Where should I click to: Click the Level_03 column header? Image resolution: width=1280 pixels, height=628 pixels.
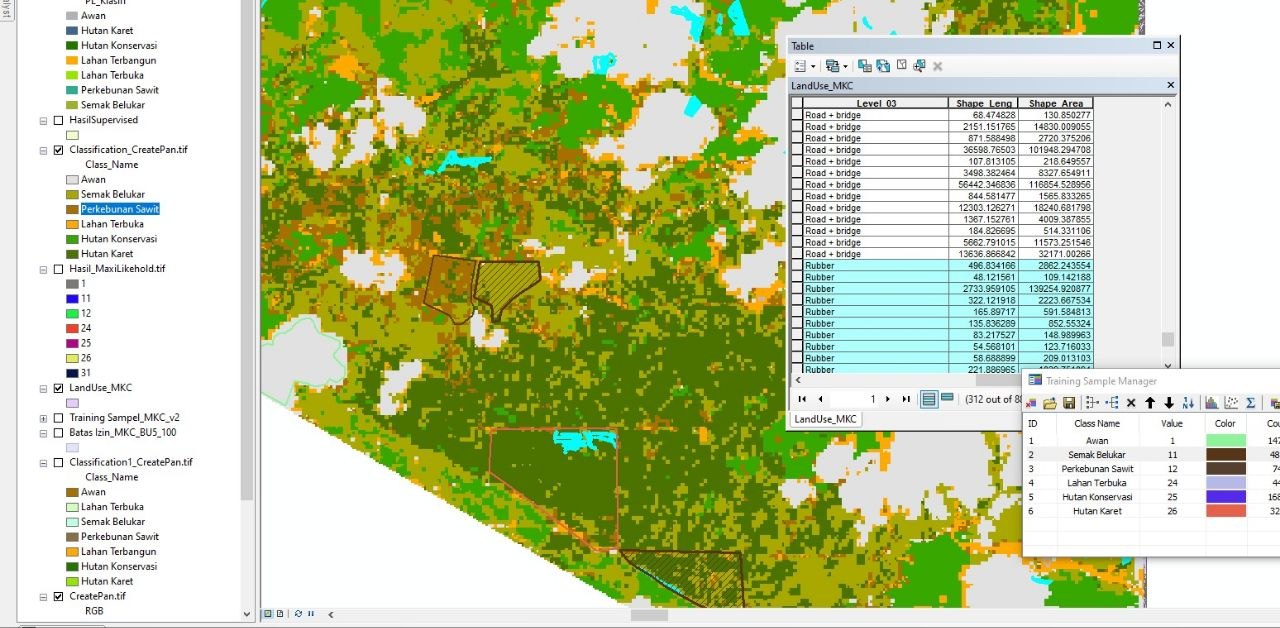tap(876, 103)
